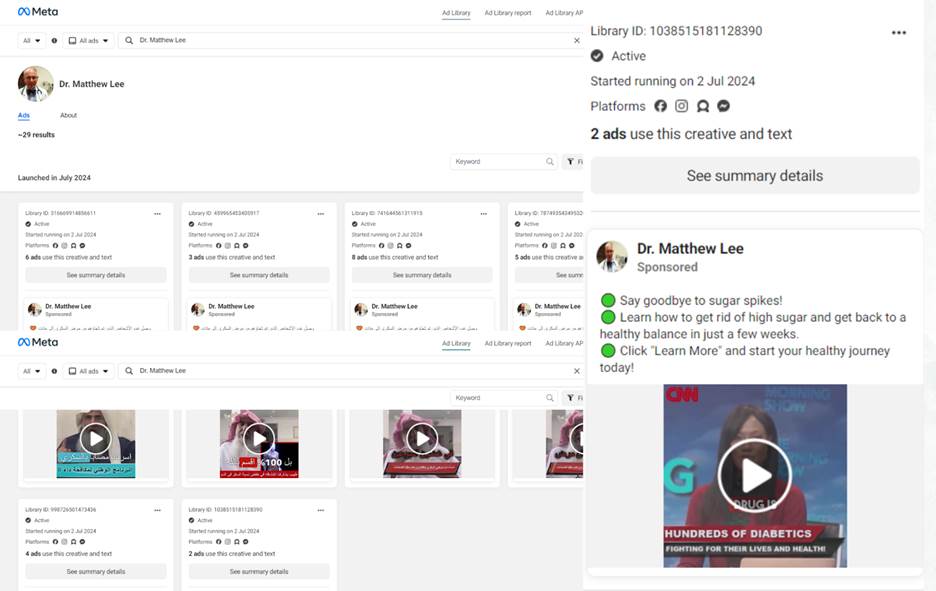Image resolution: width=936 pixels, height=591 pixels.
Task: Click Dr. Matthew Lee avatar in enlarged sponsored post
Action: [612, 257]
